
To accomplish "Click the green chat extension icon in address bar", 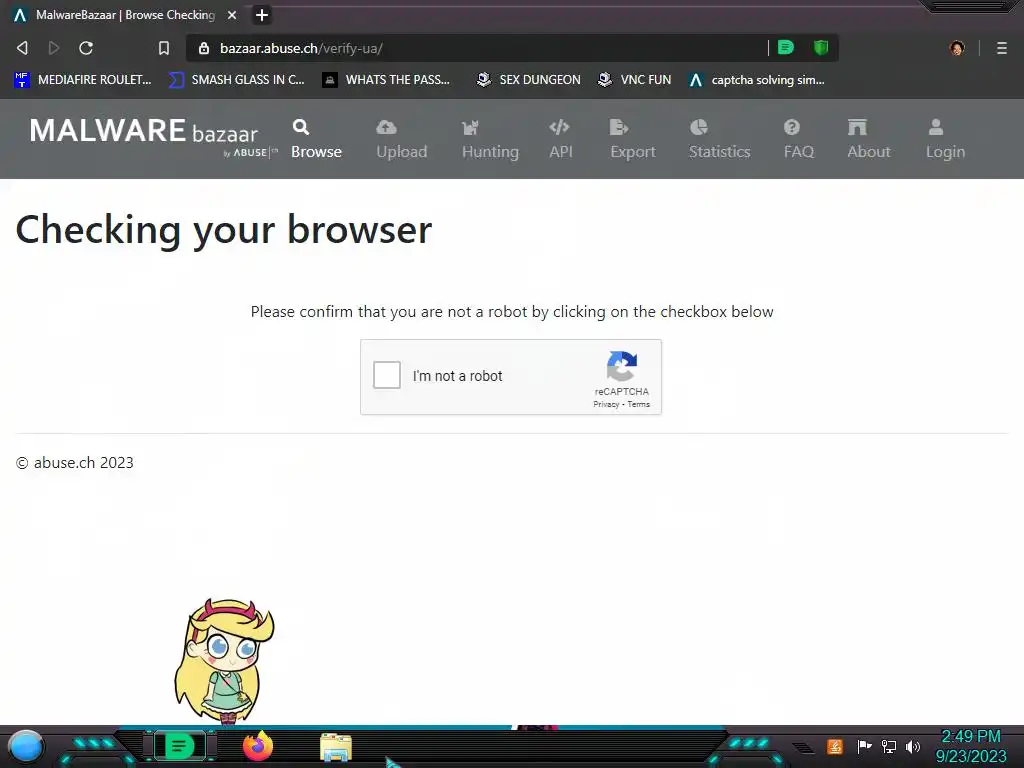I will coord(786,48).
